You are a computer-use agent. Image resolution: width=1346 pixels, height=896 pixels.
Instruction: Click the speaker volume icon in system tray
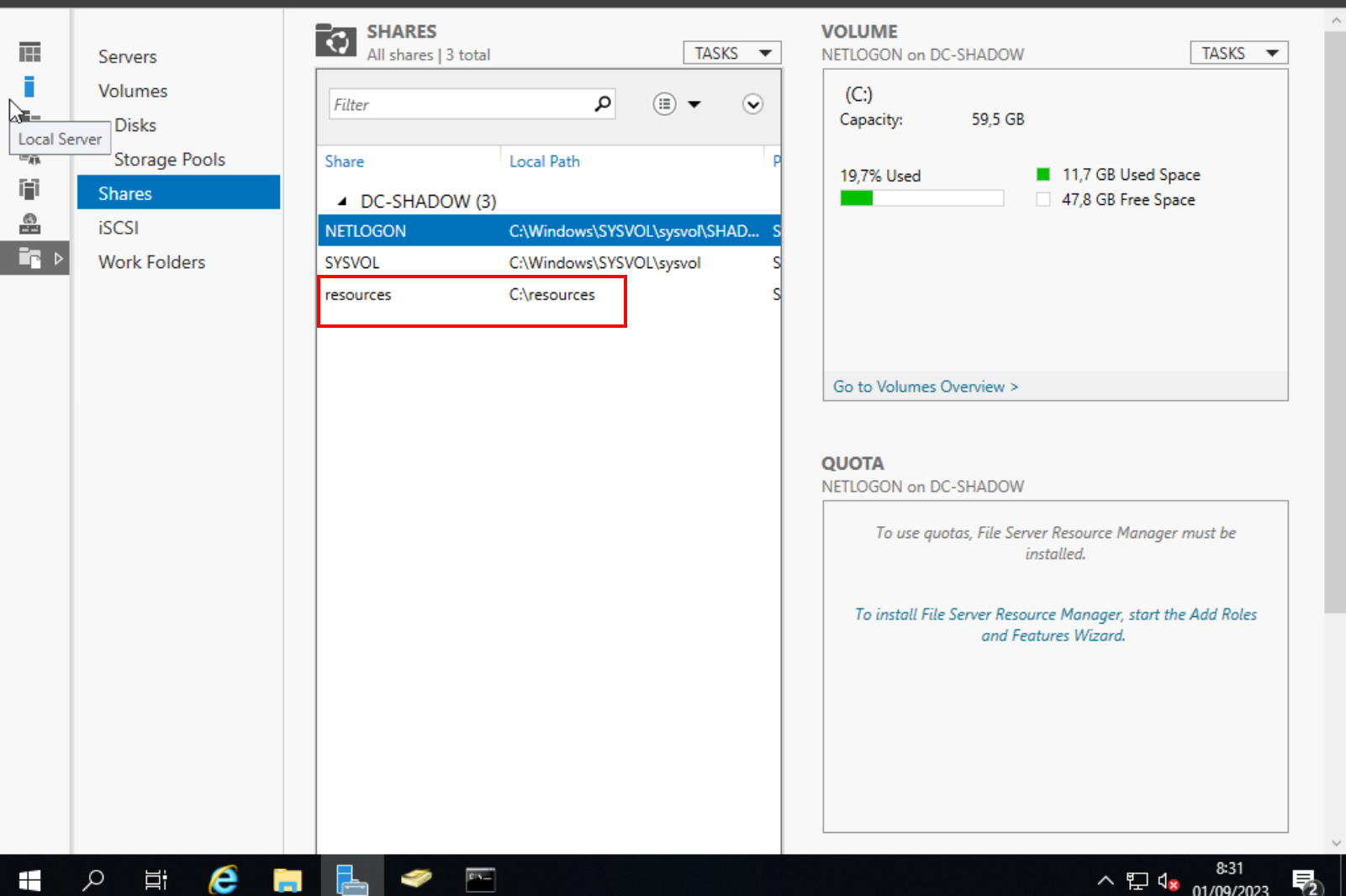click(1167, 880)
